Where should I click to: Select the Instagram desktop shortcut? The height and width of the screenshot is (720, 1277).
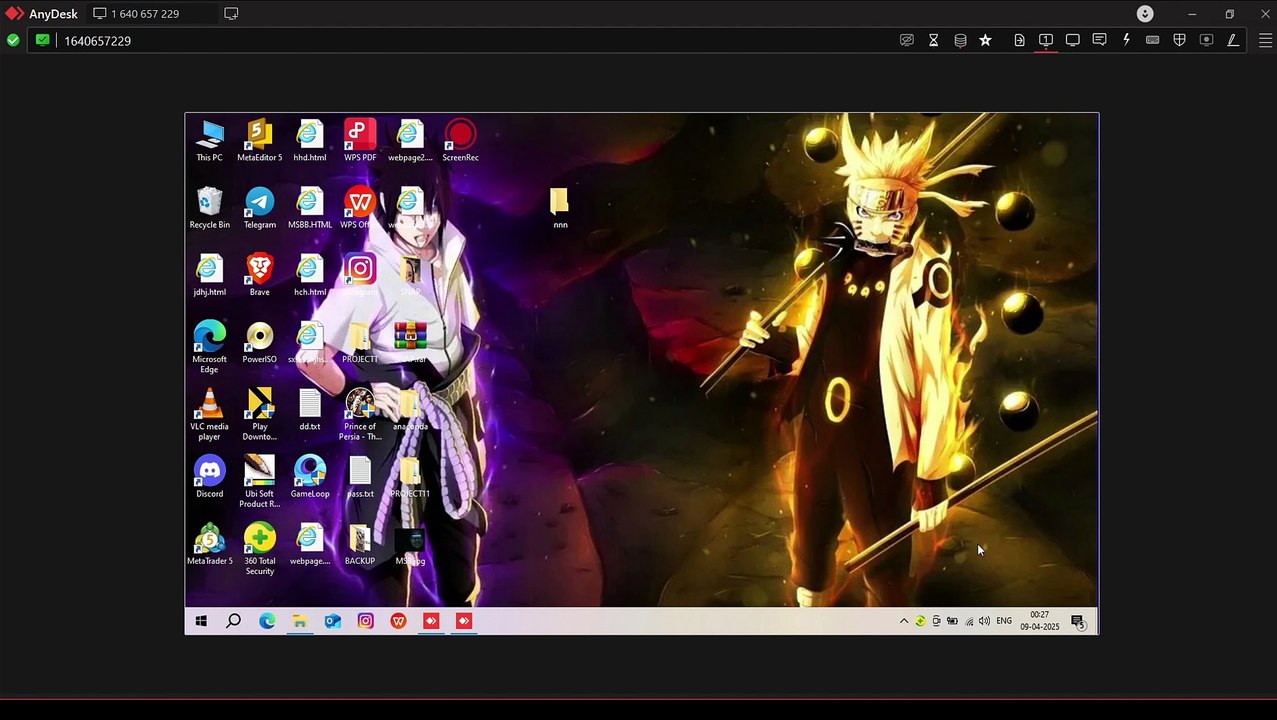click(x=360, y=275)
